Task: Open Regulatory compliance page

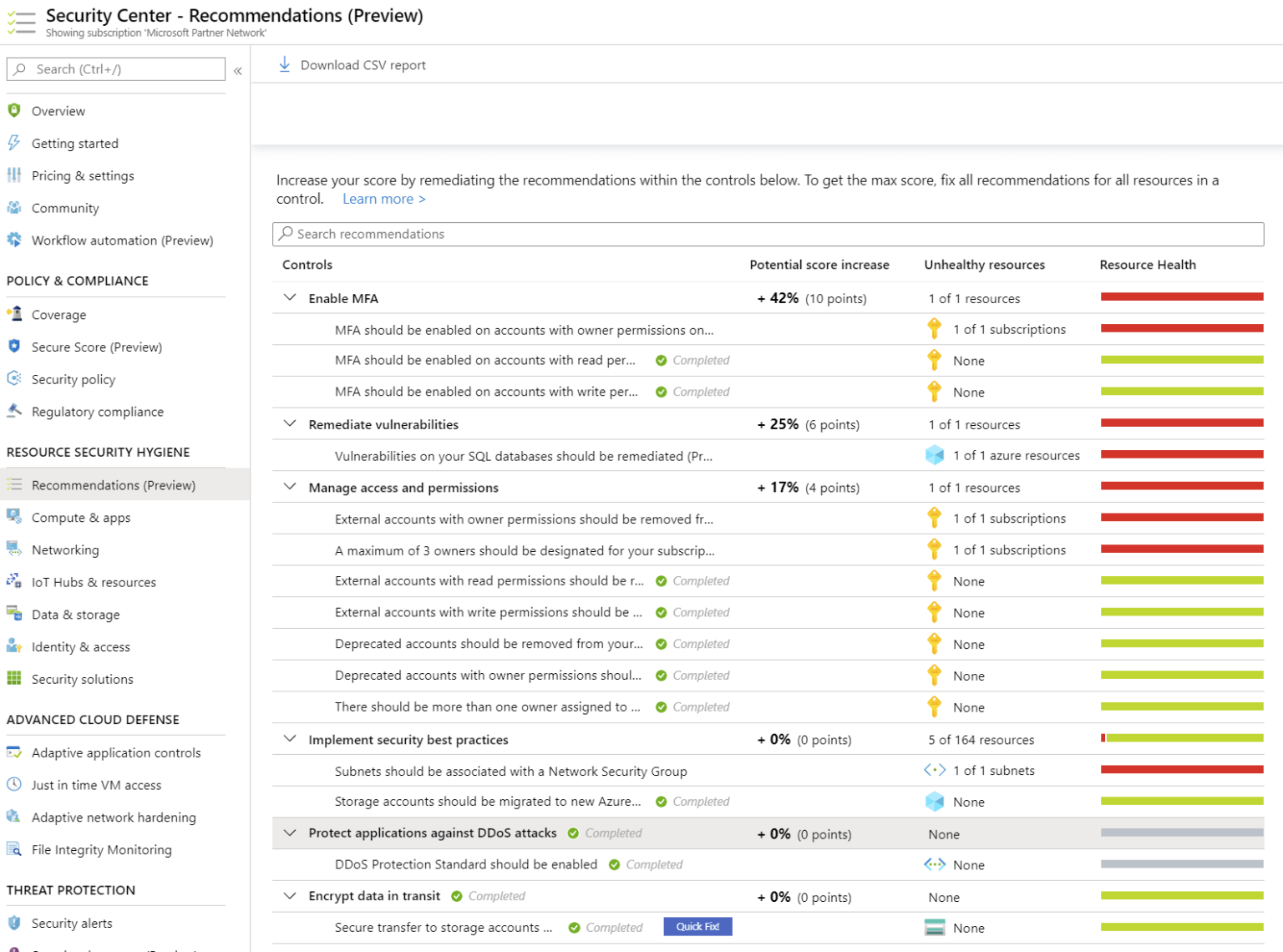Action: click(98, 411)
